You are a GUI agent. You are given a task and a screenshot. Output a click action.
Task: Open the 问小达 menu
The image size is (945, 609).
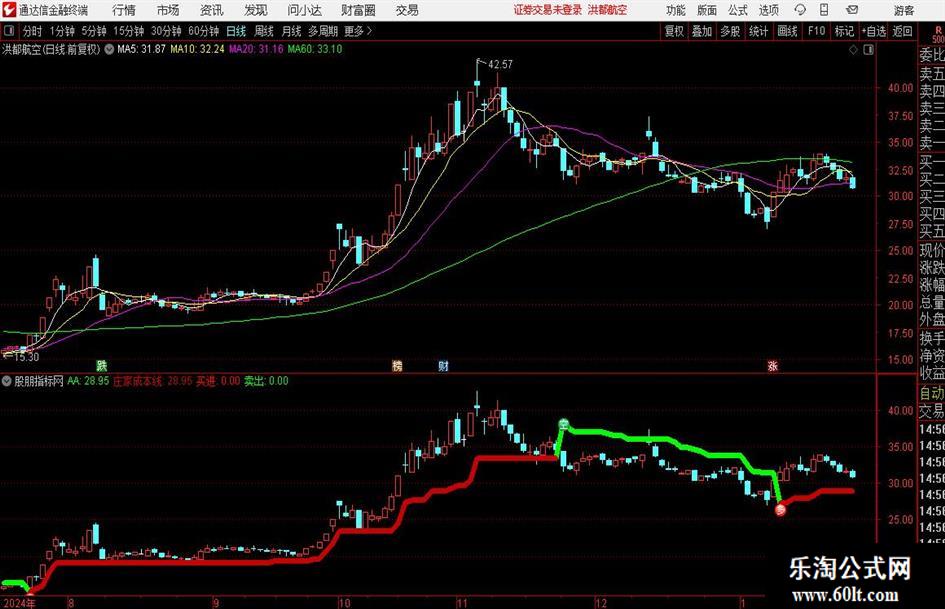(x=304, y=10)
